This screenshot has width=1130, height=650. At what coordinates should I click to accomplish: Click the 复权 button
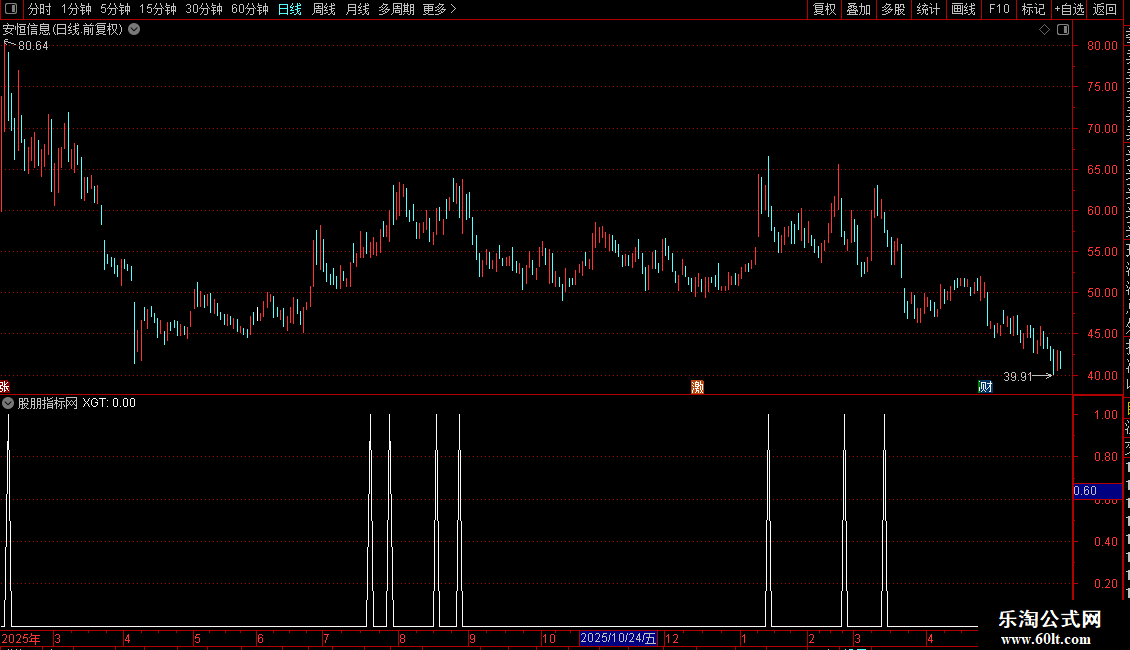[824, 9]
